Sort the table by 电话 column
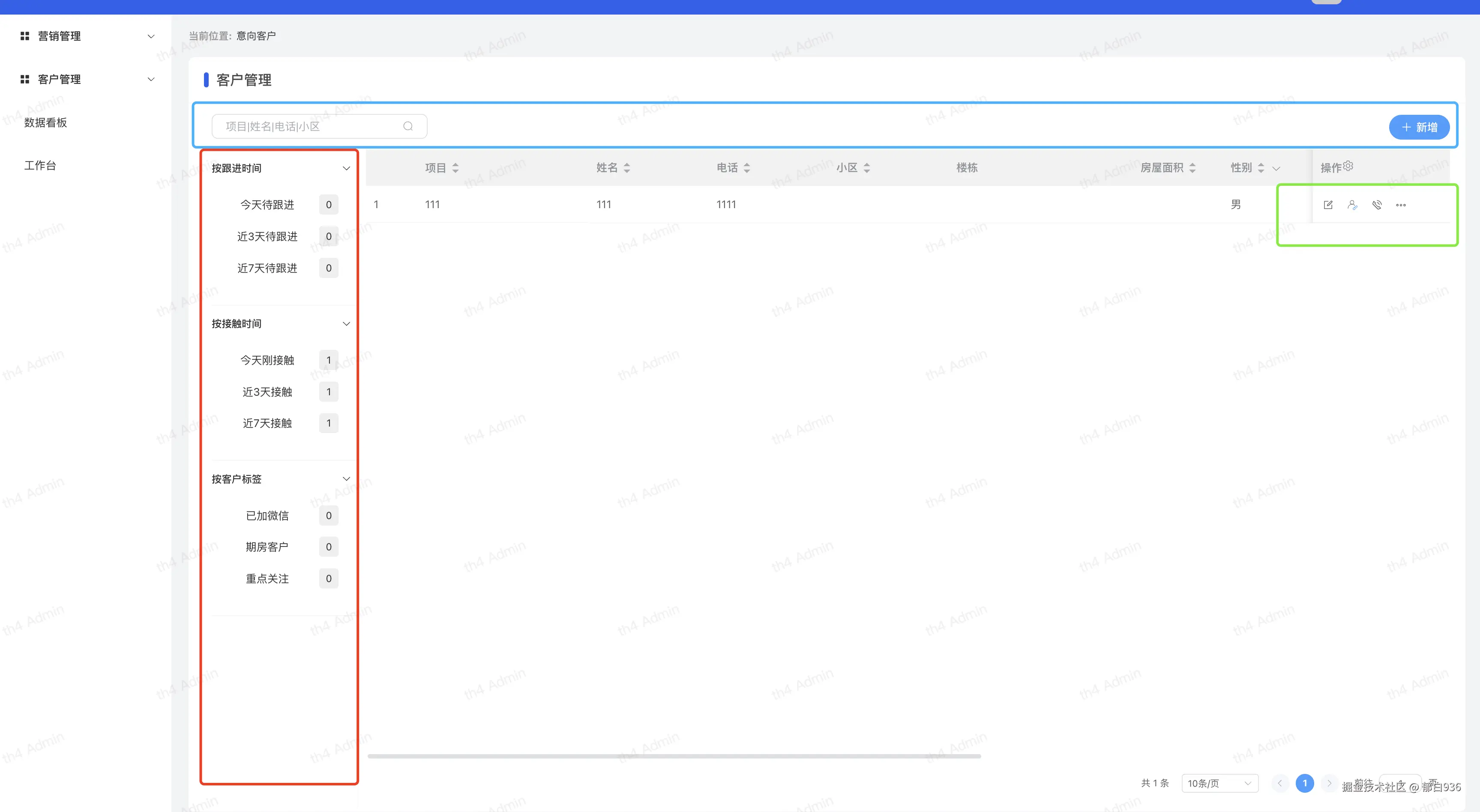This screenshot has height=812, width=1480. (746, 168)
